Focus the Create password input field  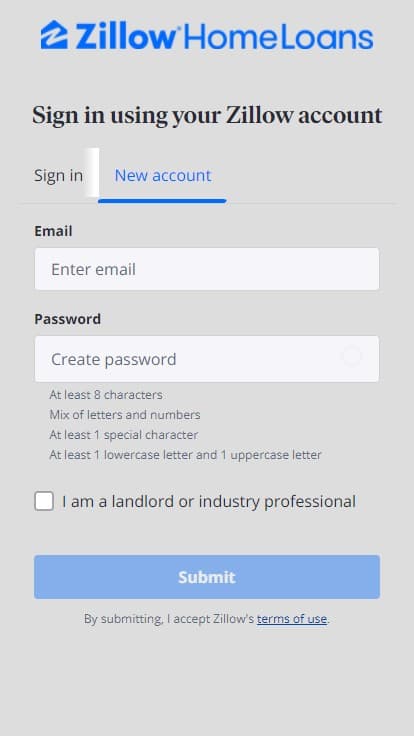pyautogui.click(x=207, y=359)
